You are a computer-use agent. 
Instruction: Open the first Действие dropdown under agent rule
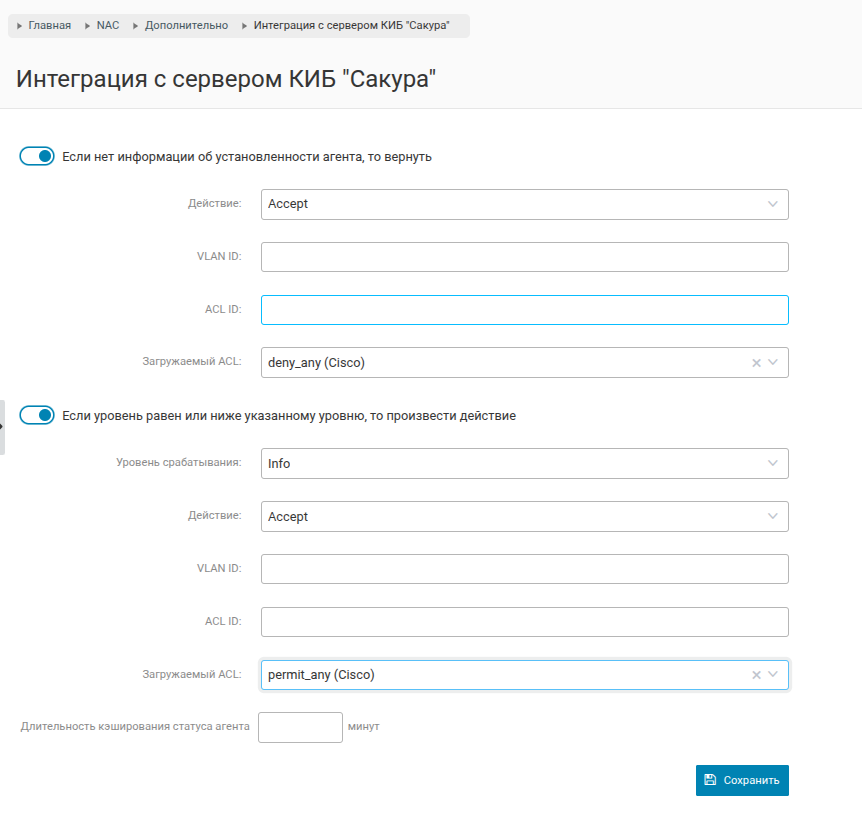coord(524,204)
